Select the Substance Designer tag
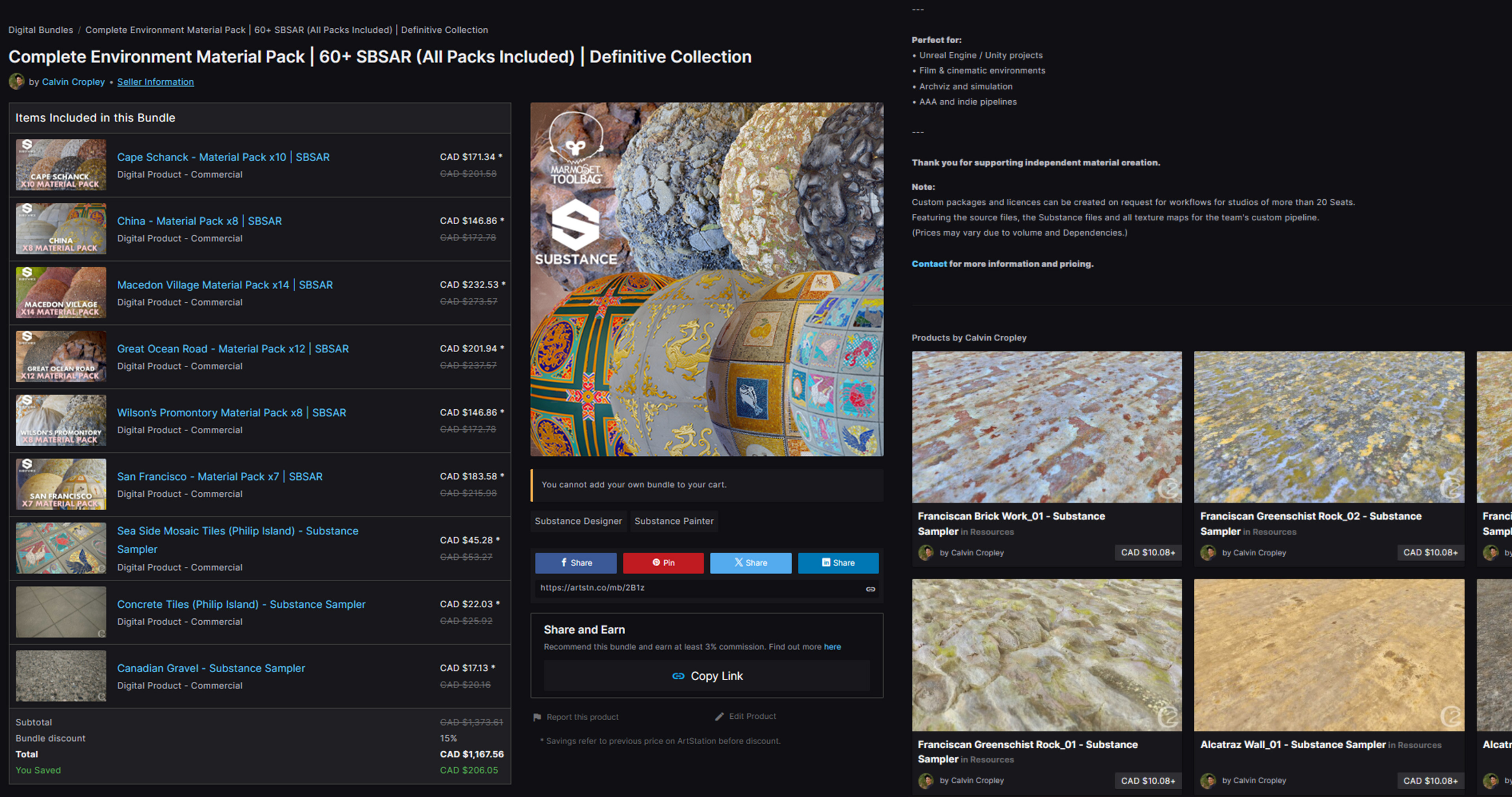The height and width of the screenshot is (797, 1512). tap(578, 521)
